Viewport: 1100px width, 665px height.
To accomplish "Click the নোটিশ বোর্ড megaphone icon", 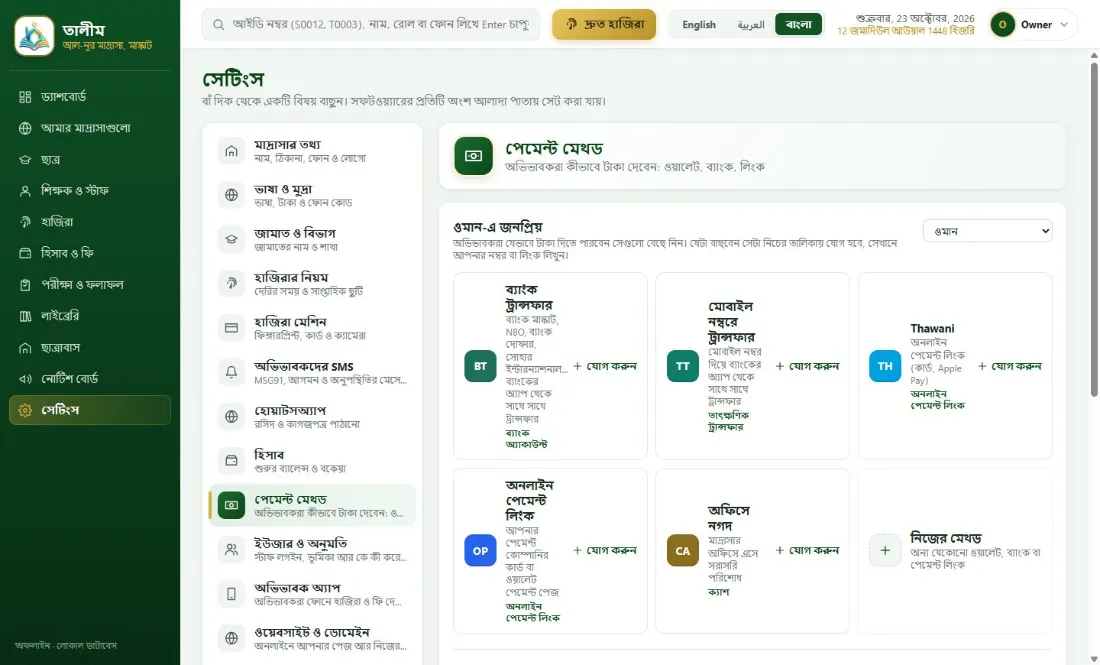I will pos(25,379).
